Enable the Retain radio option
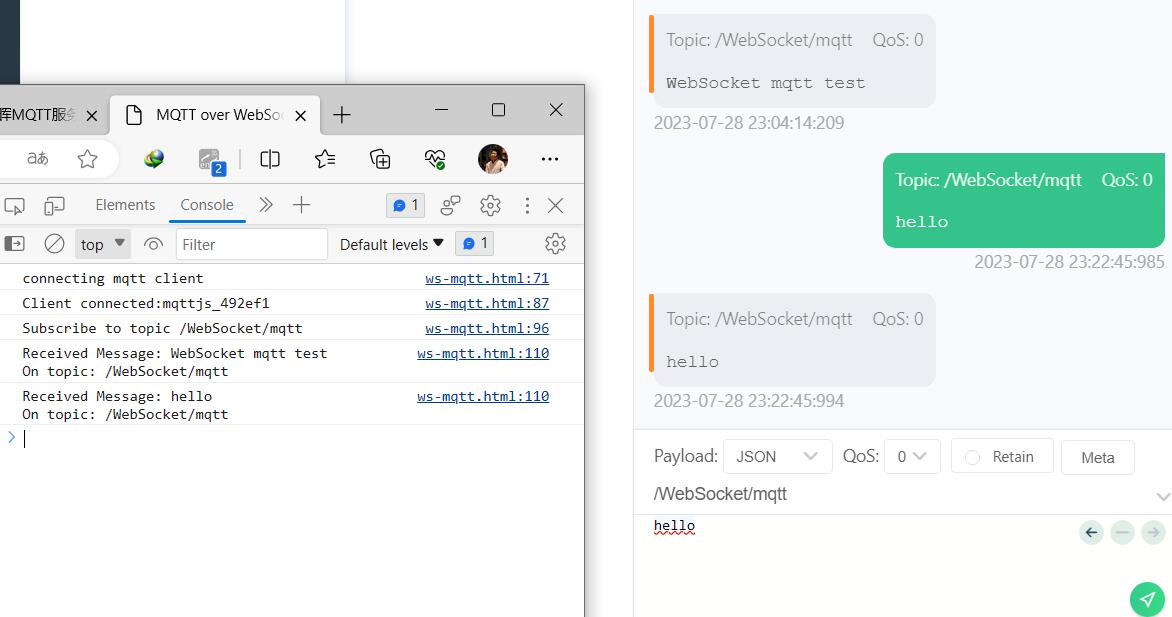Image resolution: width=1172 pixels, height=617 pixels. pos(972,457)
